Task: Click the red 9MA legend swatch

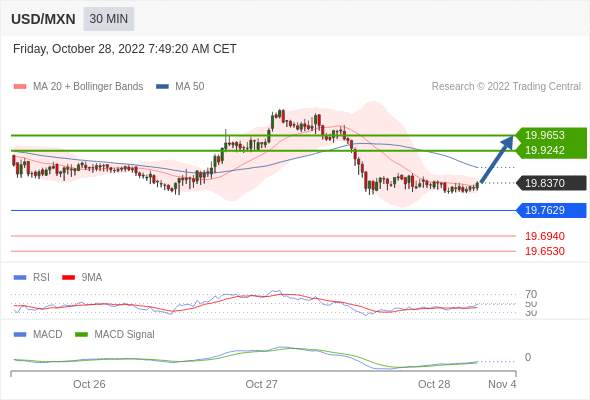Action: click(x=68, y=278)
